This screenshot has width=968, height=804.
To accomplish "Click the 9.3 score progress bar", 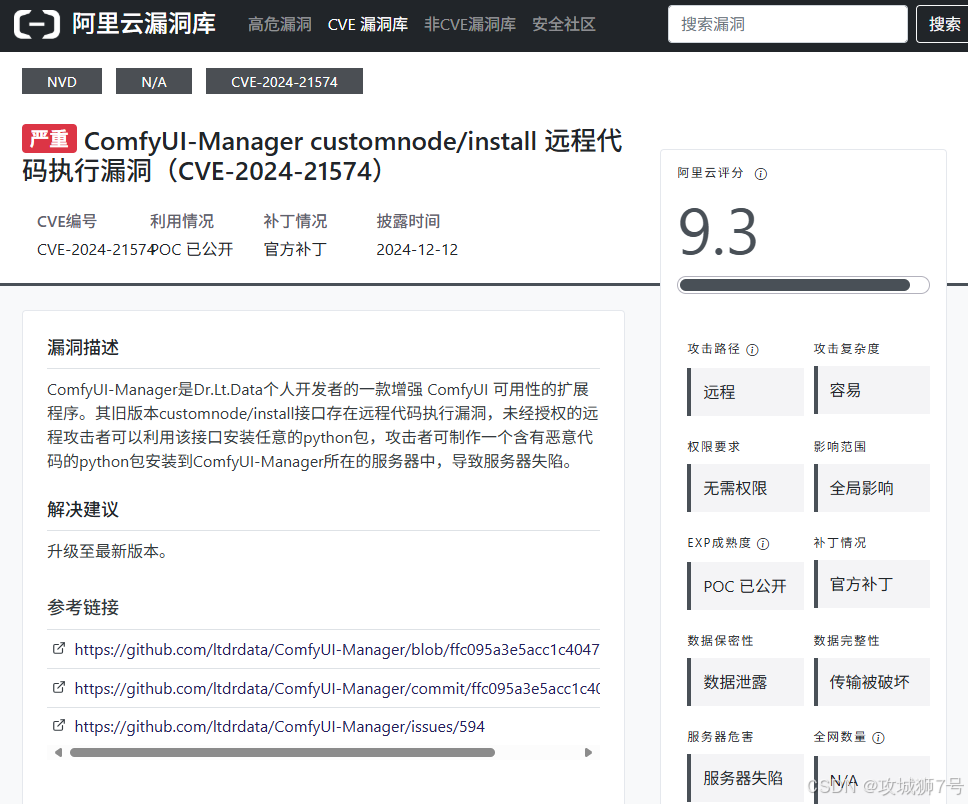I will tap(803, 285).
